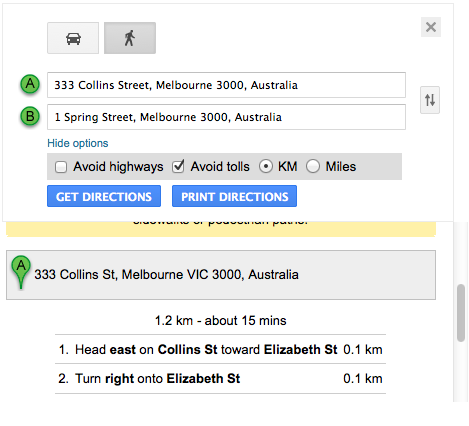Select step 1 Head east on Collins St
469x426 pixels.
coord(220,349)
